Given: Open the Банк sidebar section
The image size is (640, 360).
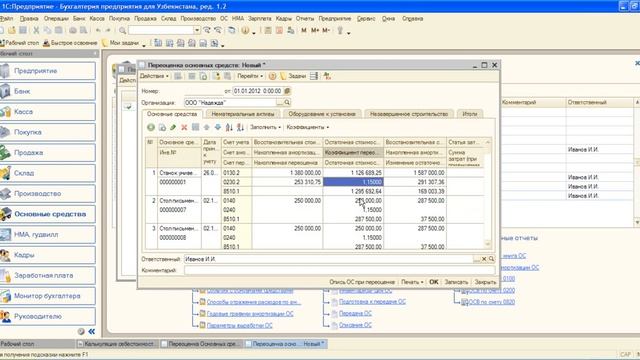Looking at the screenshot, I should coord(48,91).
